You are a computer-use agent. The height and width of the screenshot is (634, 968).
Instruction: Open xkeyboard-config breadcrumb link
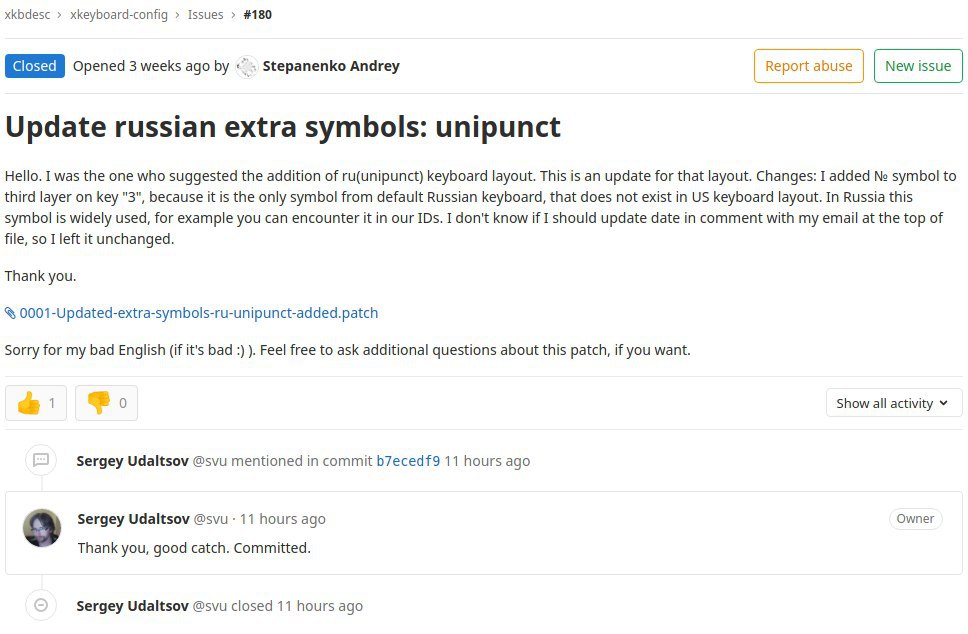[x=119, y=14]
